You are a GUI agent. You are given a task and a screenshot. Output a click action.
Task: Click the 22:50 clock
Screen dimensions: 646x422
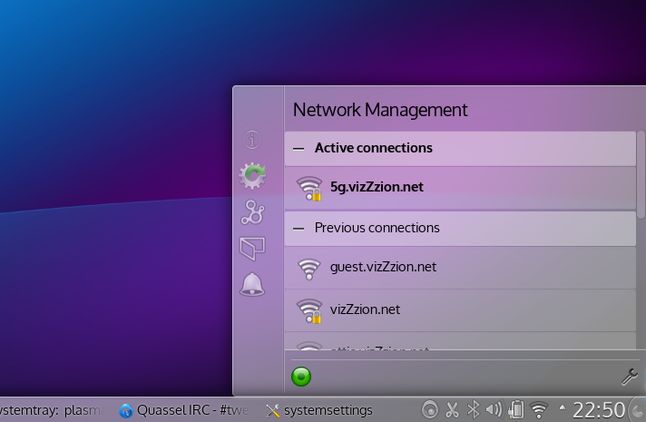599,410
